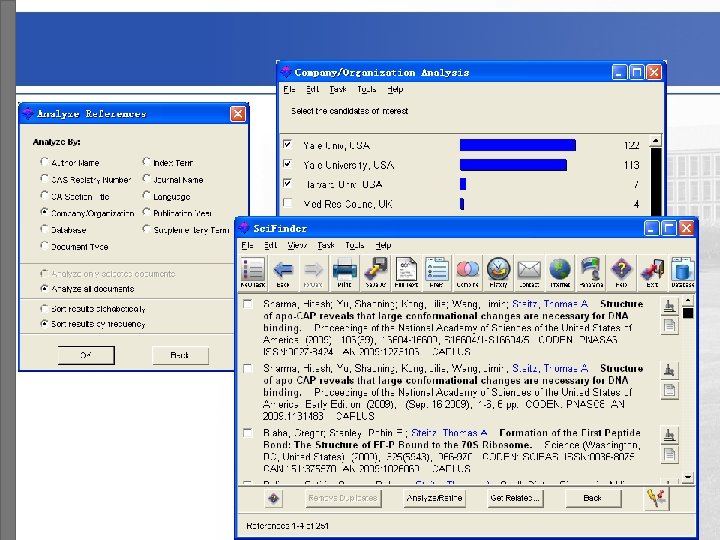Open the View menu in SciFinder
Image resolution: width=720 pixels, height=540 pixels.
pyautogui.click(x=297, y=246)
